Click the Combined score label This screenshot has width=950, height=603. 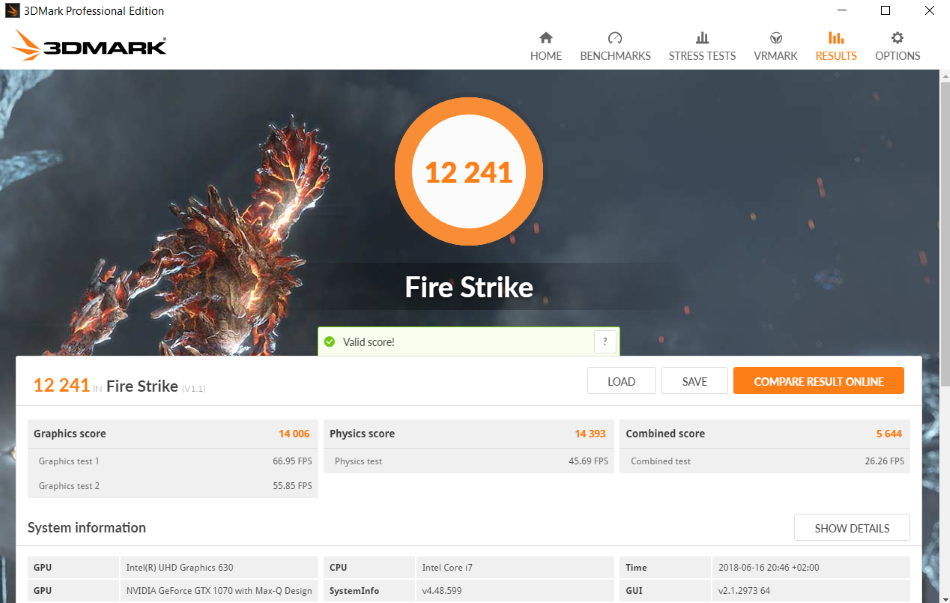click(665, 433)
